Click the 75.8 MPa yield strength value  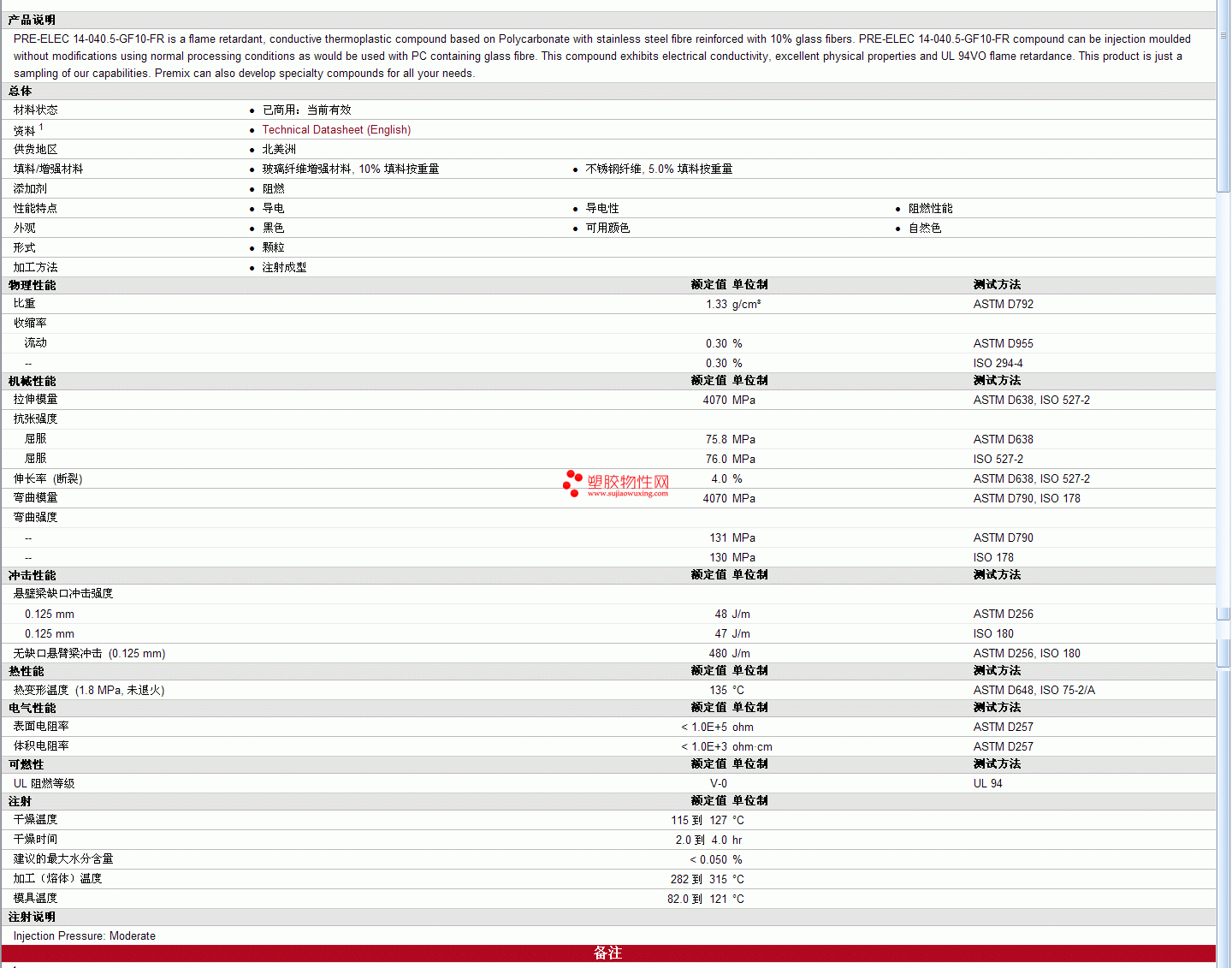click(731, 440)
